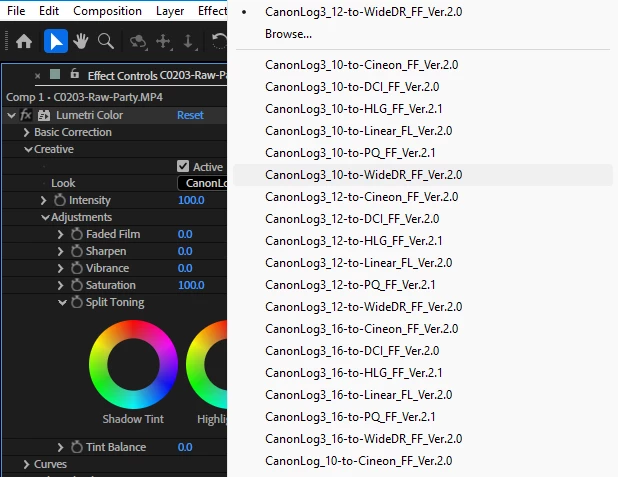Viewport: 618px width, 477px height.
Task: Select CanonLog3_10-to-Linear_FL_Ver.2.0 look
Action: pos(423,131)
